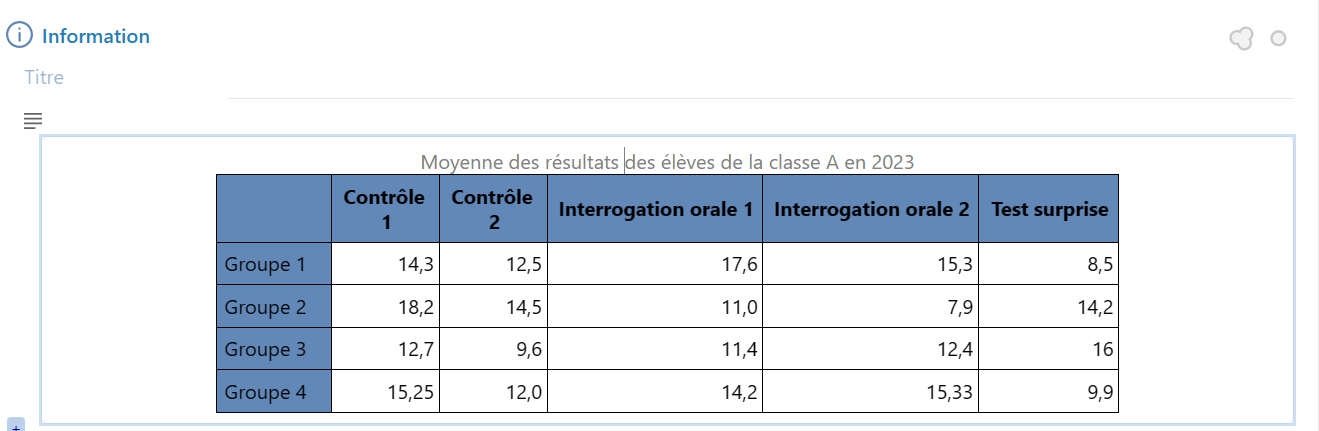Click the Titre input field
1319x431 pixels.
(x=660, y=77)
